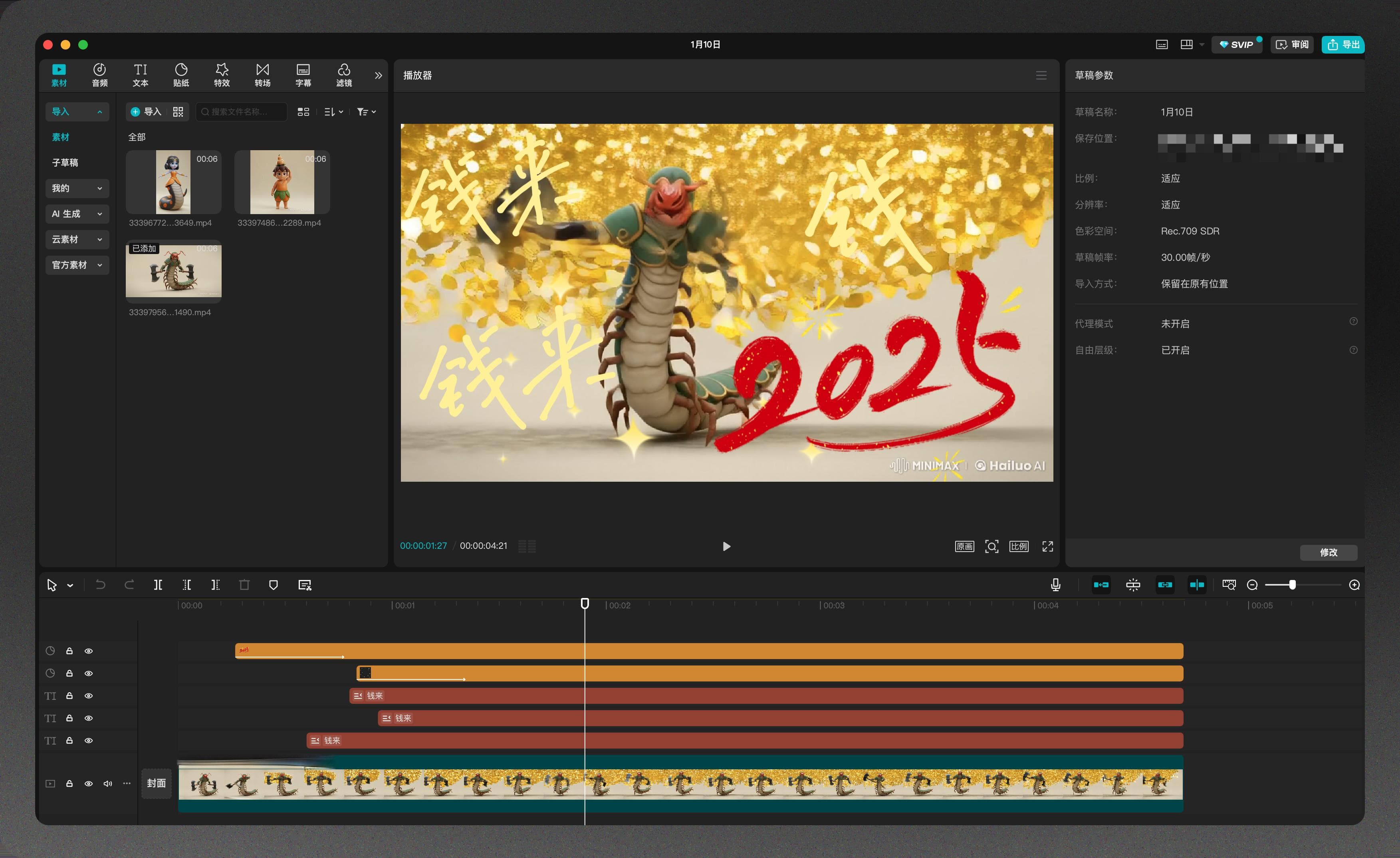Screen dimensions: 1400x858
Task: Click the microphone record voiceover icon
Action: 1056,585
